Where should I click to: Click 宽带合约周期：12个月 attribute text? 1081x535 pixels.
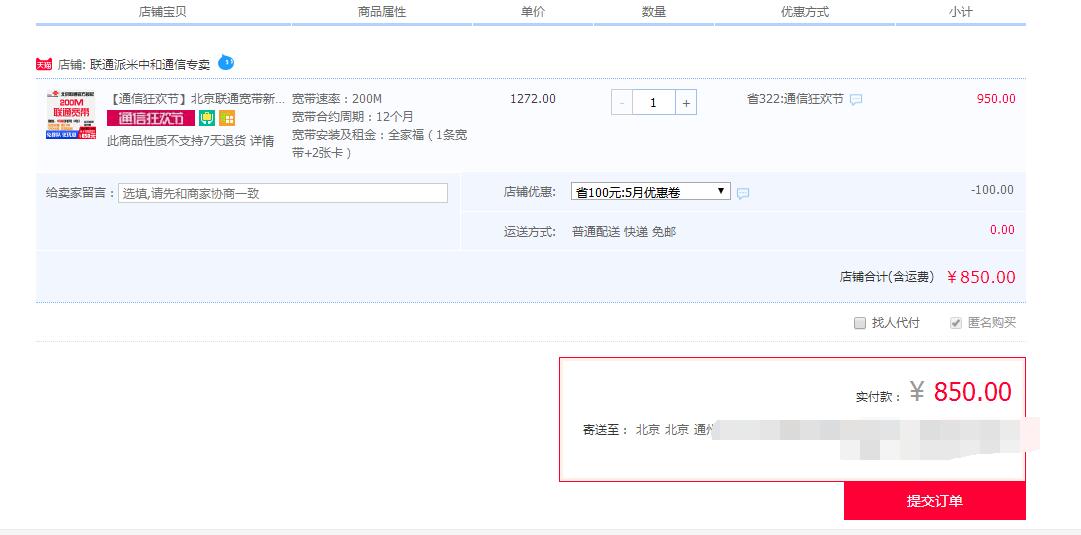(353, 117)
